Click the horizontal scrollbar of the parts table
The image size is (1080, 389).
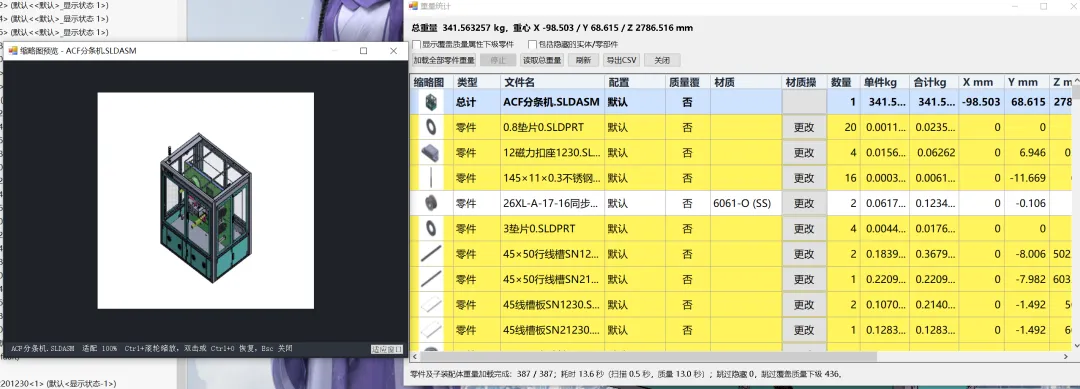740,357
